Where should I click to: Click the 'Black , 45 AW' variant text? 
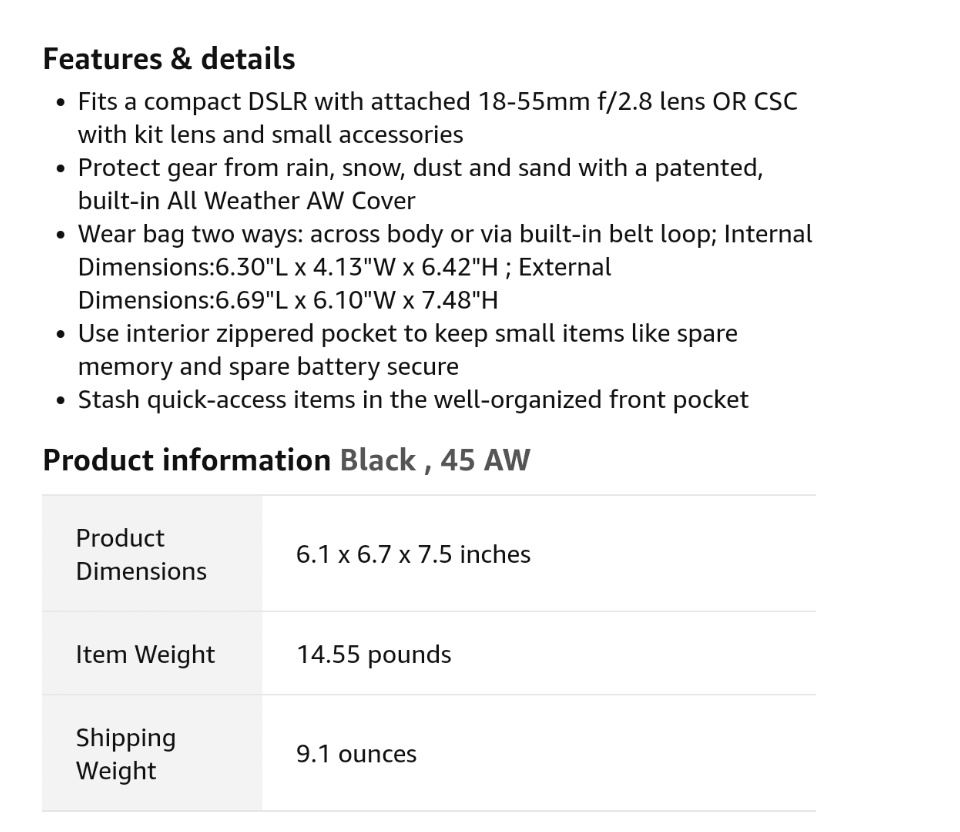click(x=435, y=460)
